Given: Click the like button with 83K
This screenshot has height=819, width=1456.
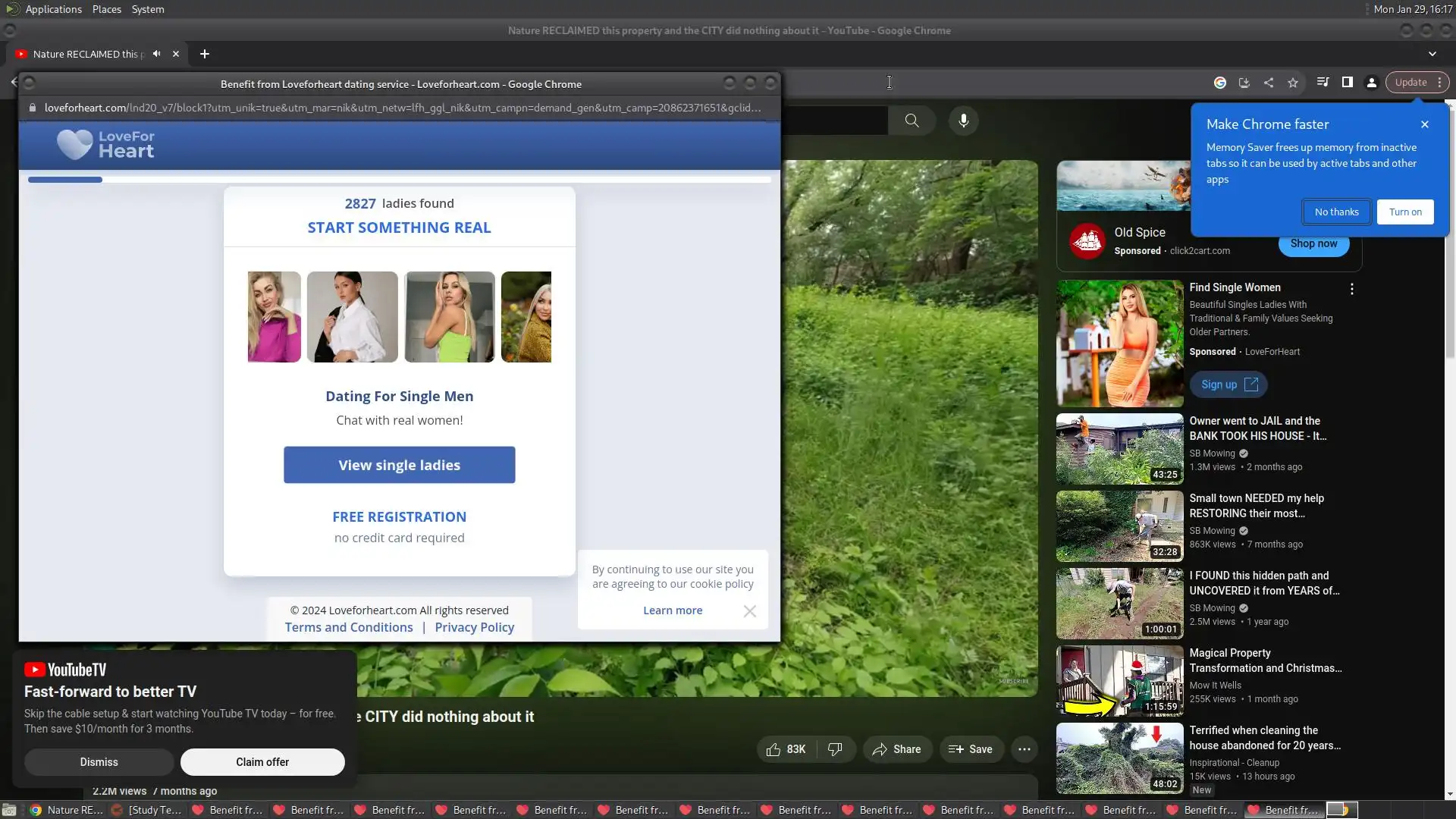Looking at the screenshot, I should [x=786, y=749].
